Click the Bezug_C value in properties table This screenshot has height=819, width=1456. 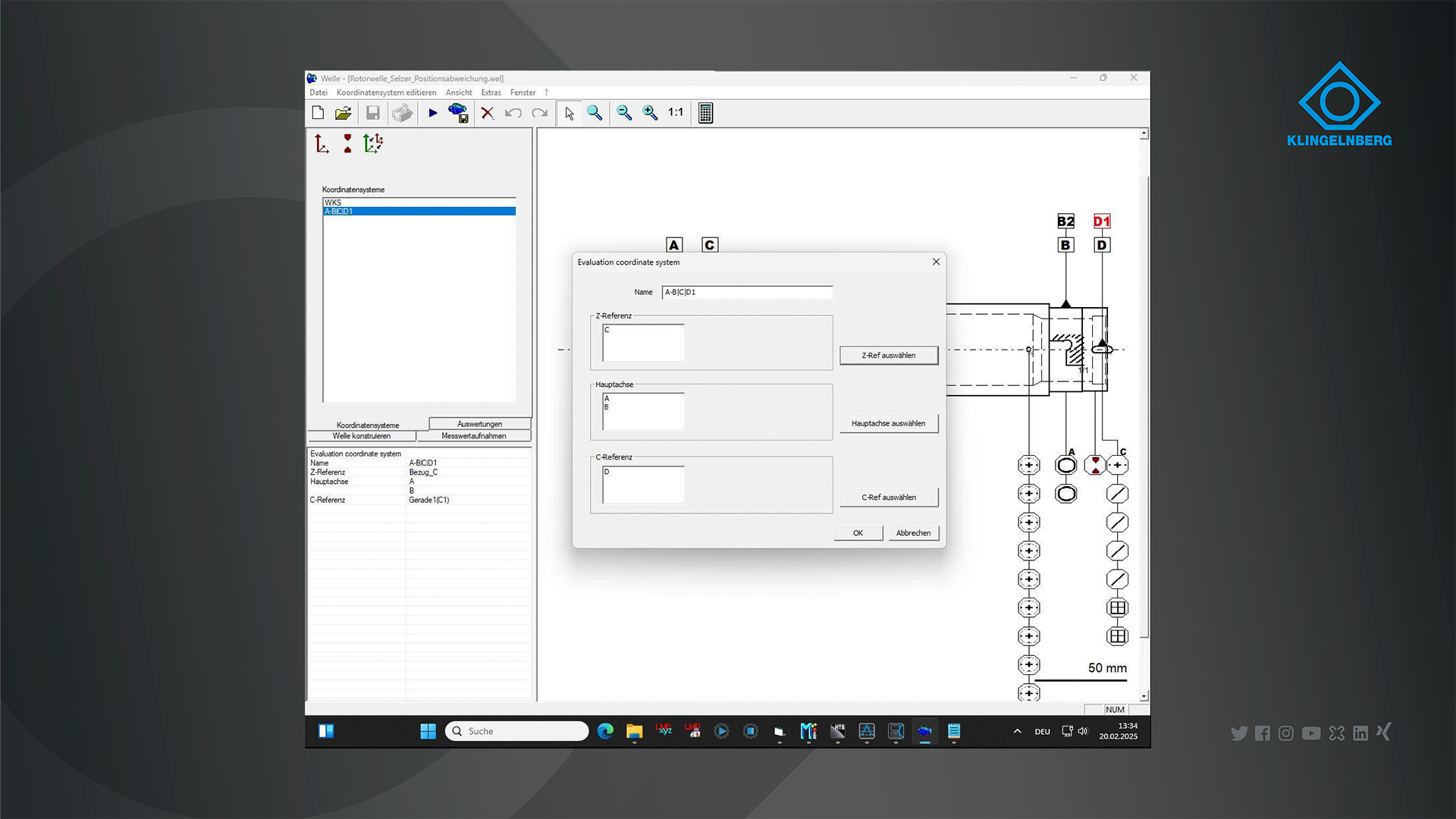[x=423, y=472]
